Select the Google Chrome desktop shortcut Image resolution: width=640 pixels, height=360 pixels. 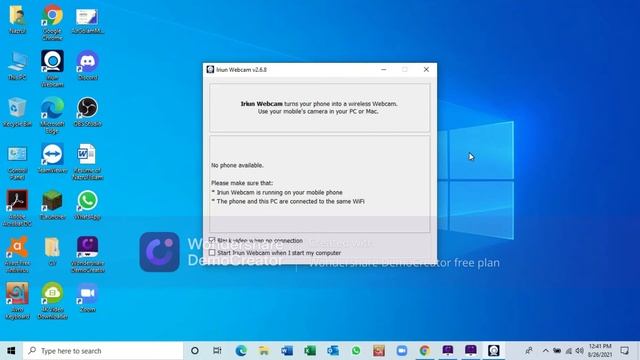(52, 22)
